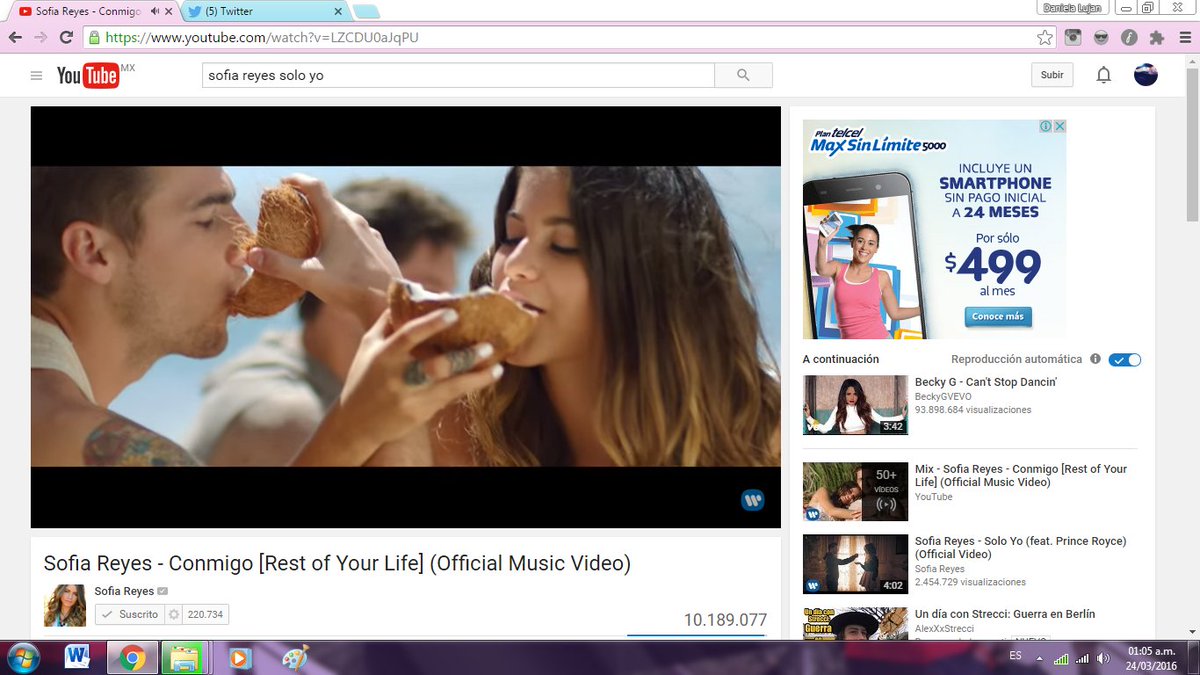Open AdChoices icon on Telcel ad
Image resolution: width=1200 pixels, height=675 pixels.
pyautogui.click(x=1045, y=127)
